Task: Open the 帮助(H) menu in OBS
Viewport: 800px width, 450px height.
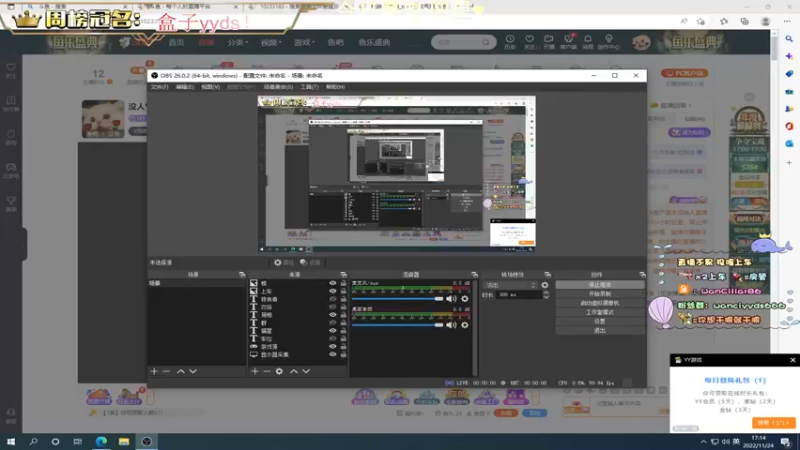Action: (x=335, y=87)
